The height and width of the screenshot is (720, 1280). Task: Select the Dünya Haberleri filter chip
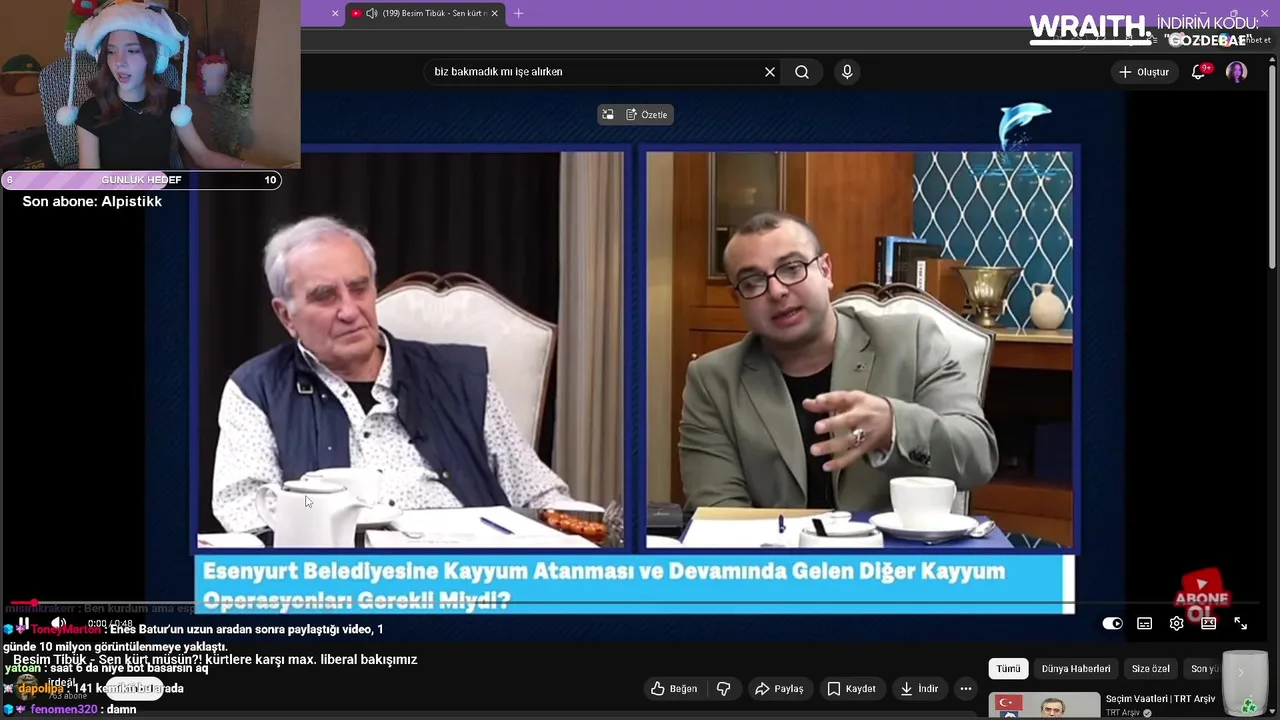(x=1076, y=668)
